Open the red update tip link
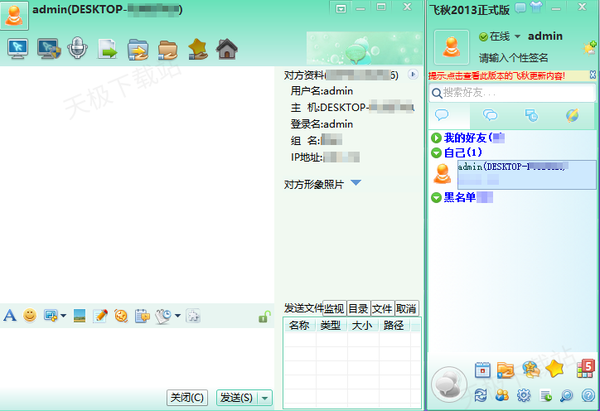 497,76
